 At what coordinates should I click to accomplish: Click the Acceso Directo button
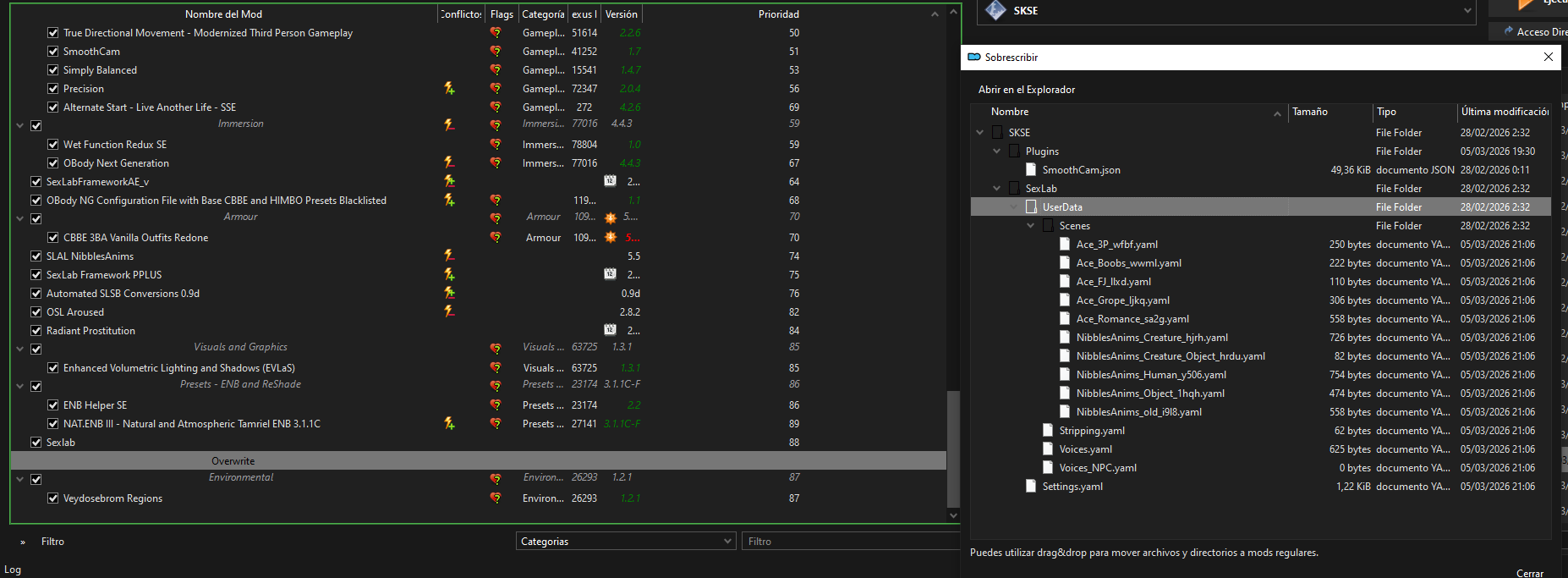[1529, 31]
